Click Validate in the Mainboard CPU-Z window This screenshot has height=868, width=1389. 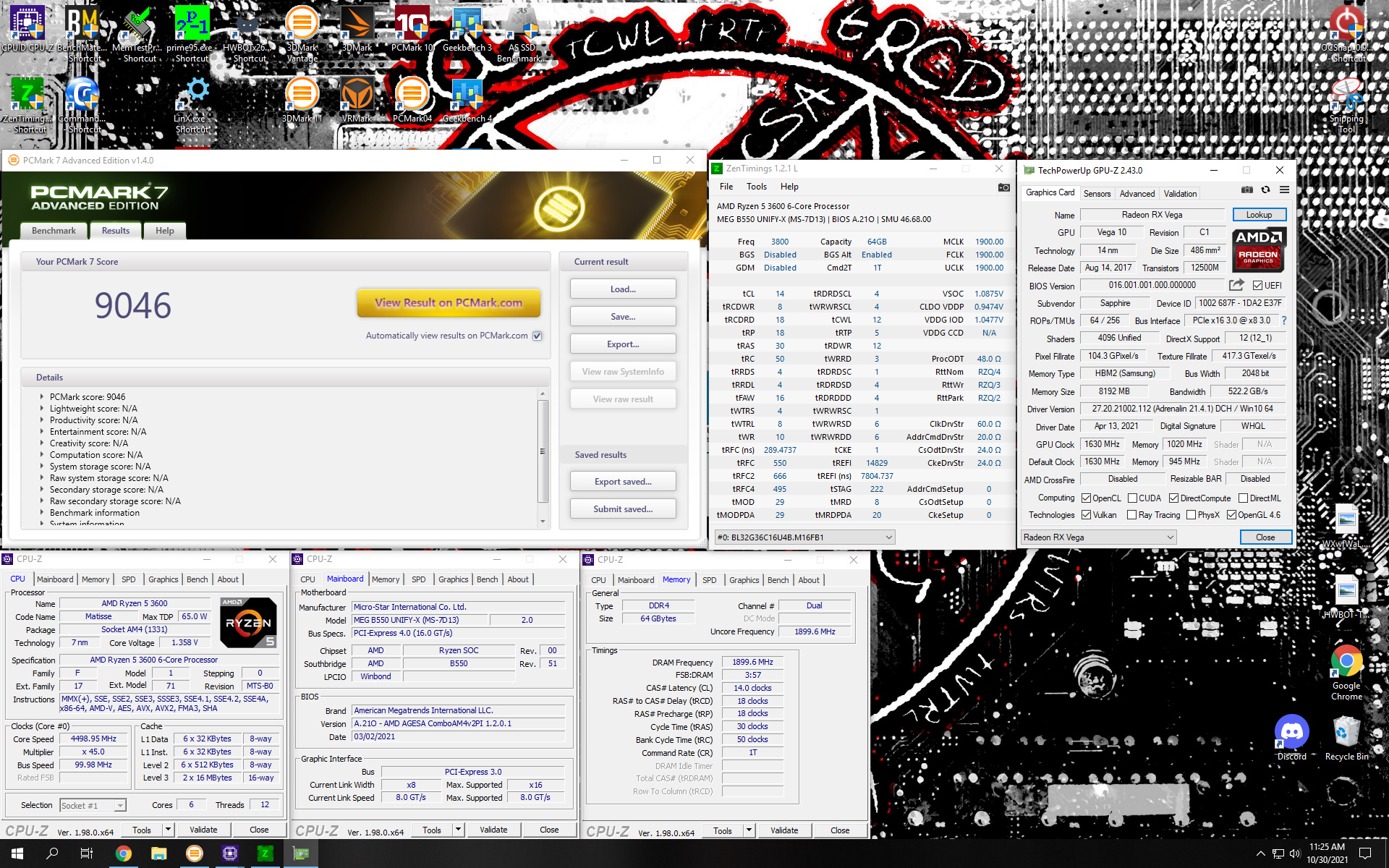tap(493, 830)
